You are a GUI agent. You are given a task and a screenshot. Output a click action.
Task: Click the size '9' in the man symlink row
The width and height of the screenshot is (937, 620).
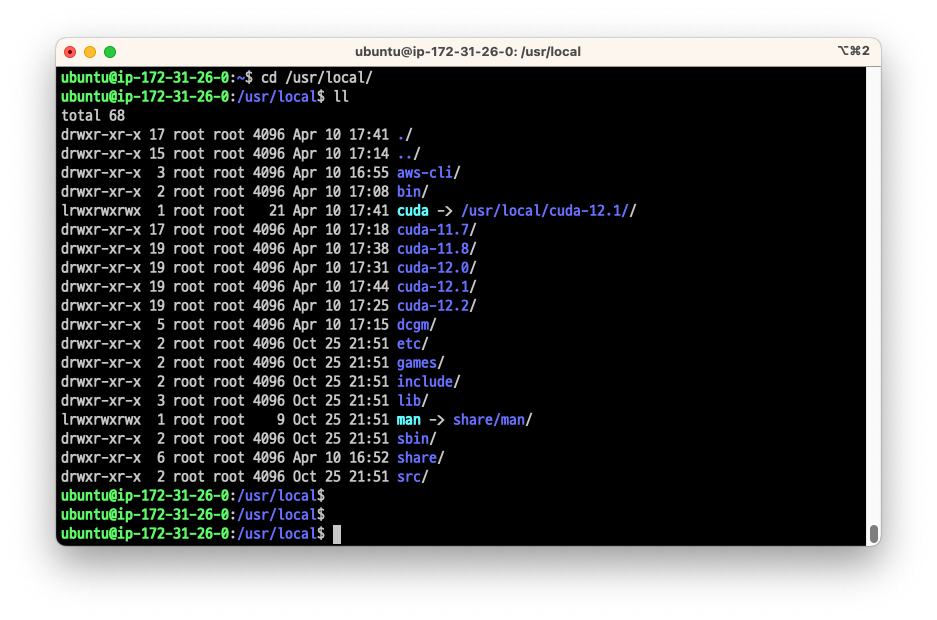pyautogui.click(x=281, y=420)
